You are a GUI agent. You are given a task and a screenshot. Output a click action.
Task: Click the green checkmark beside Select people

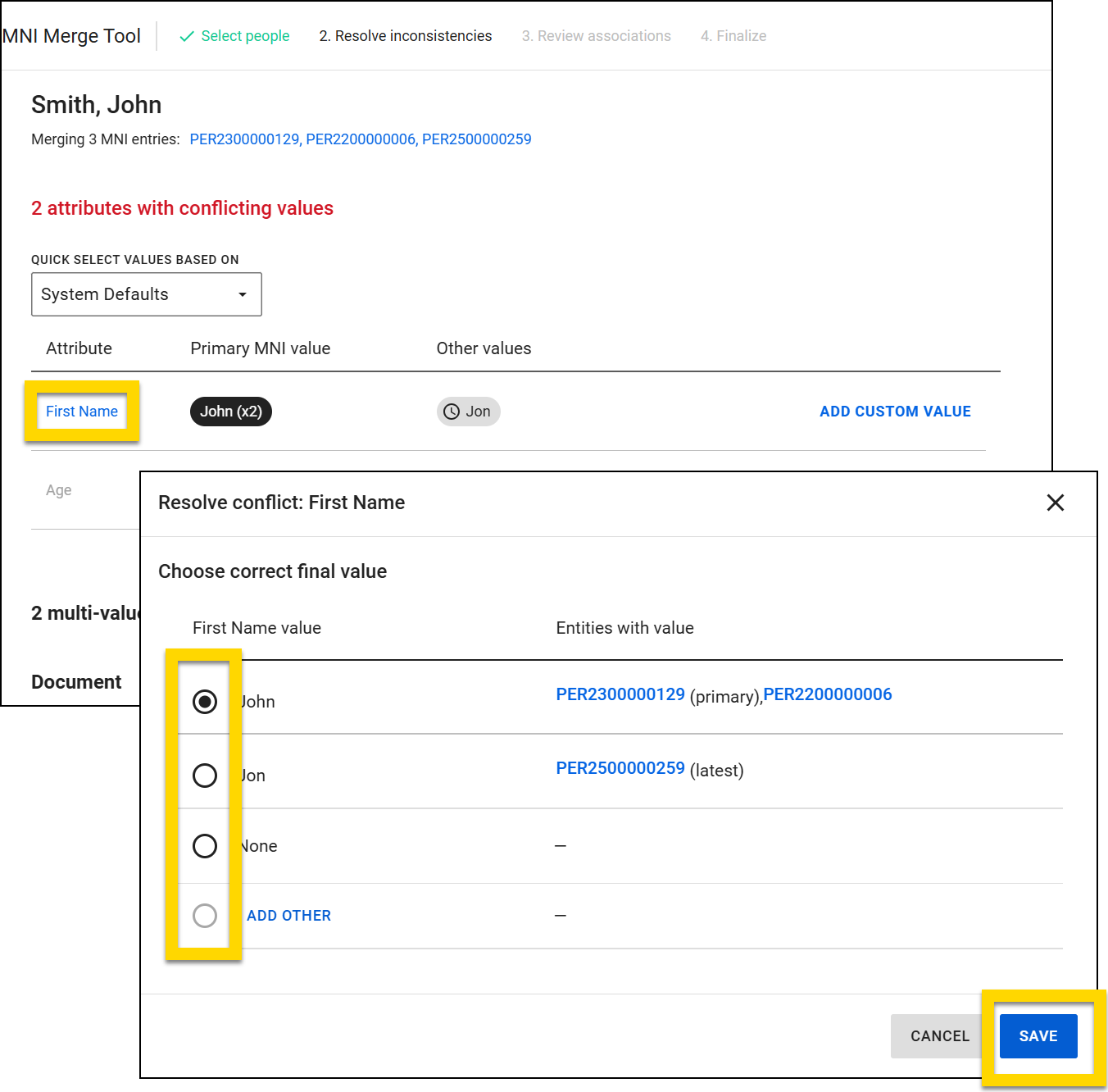187,36
